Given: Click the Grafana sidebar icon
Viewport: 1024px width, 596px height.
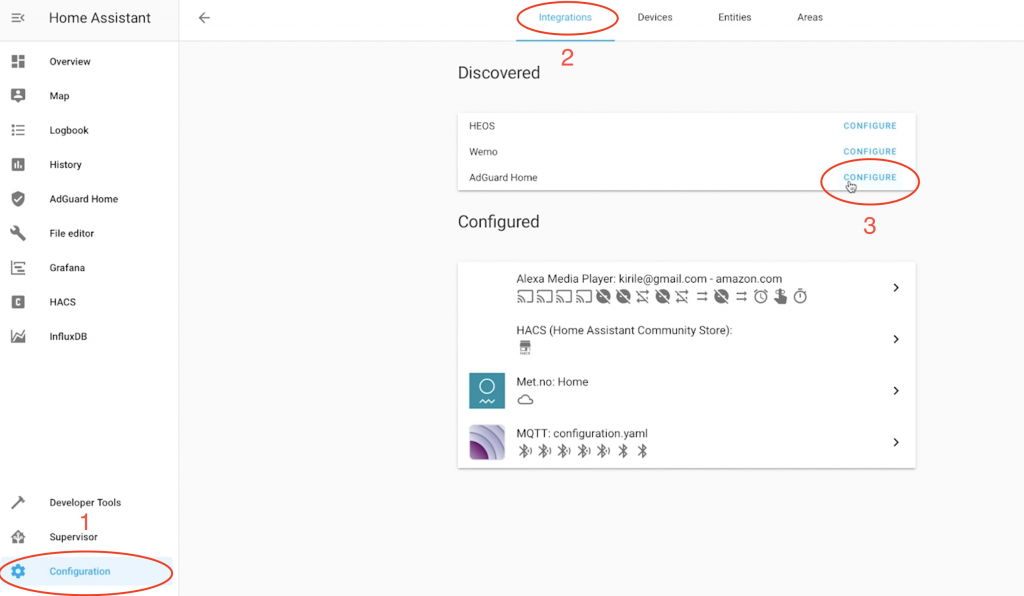Looking at the screenshot, I should 18,268.
